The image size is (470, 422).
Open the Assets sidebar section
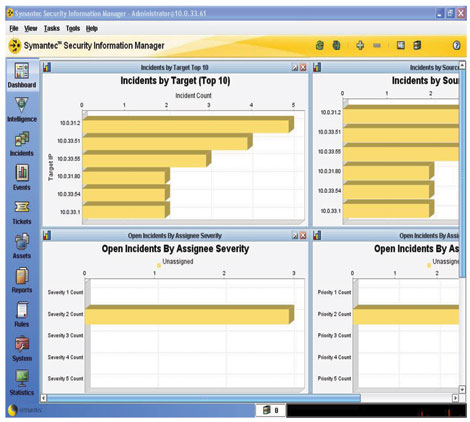point(22,246)
